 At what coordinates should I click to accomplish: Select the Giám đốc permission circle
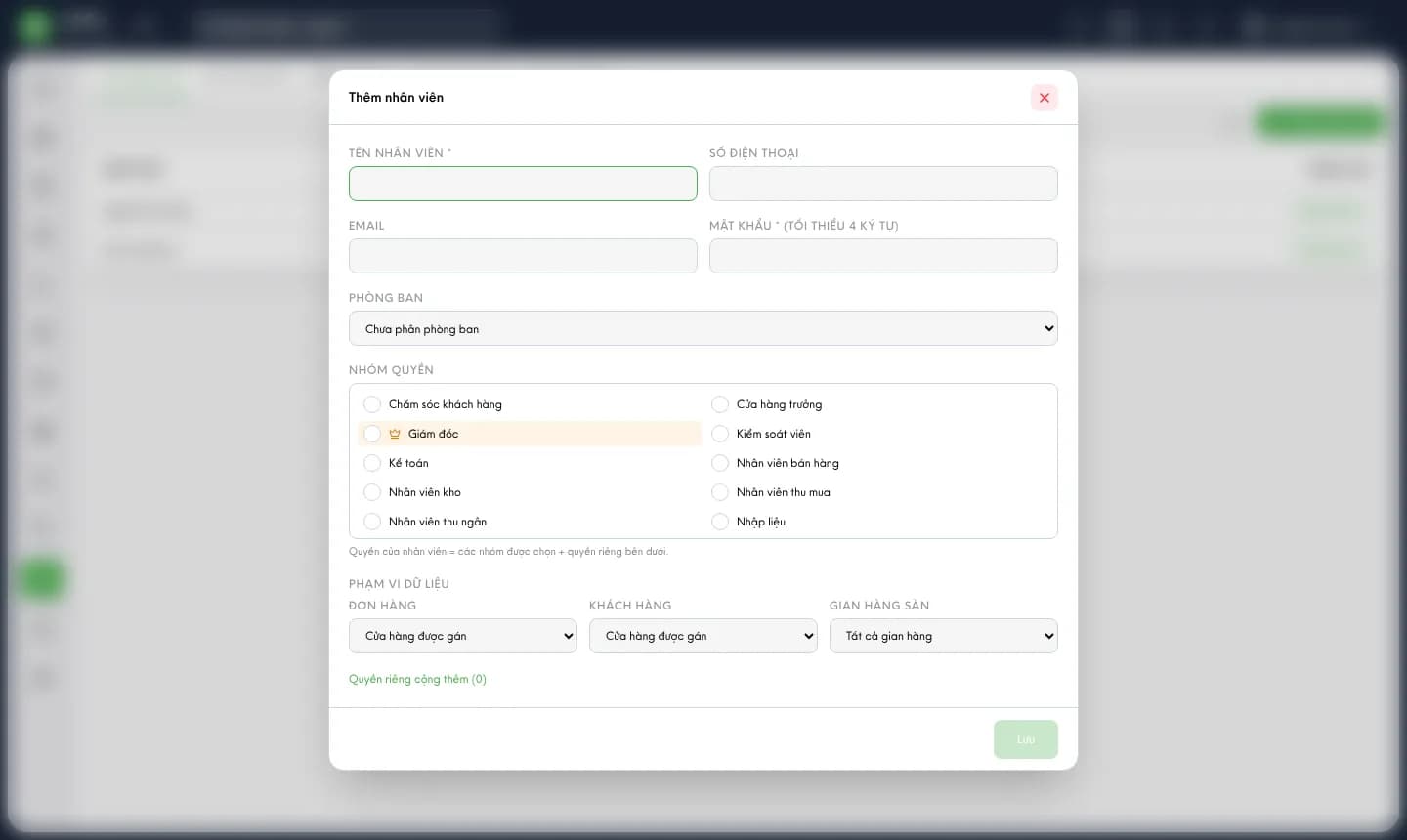pyautogui.click(x=372, y=434)
